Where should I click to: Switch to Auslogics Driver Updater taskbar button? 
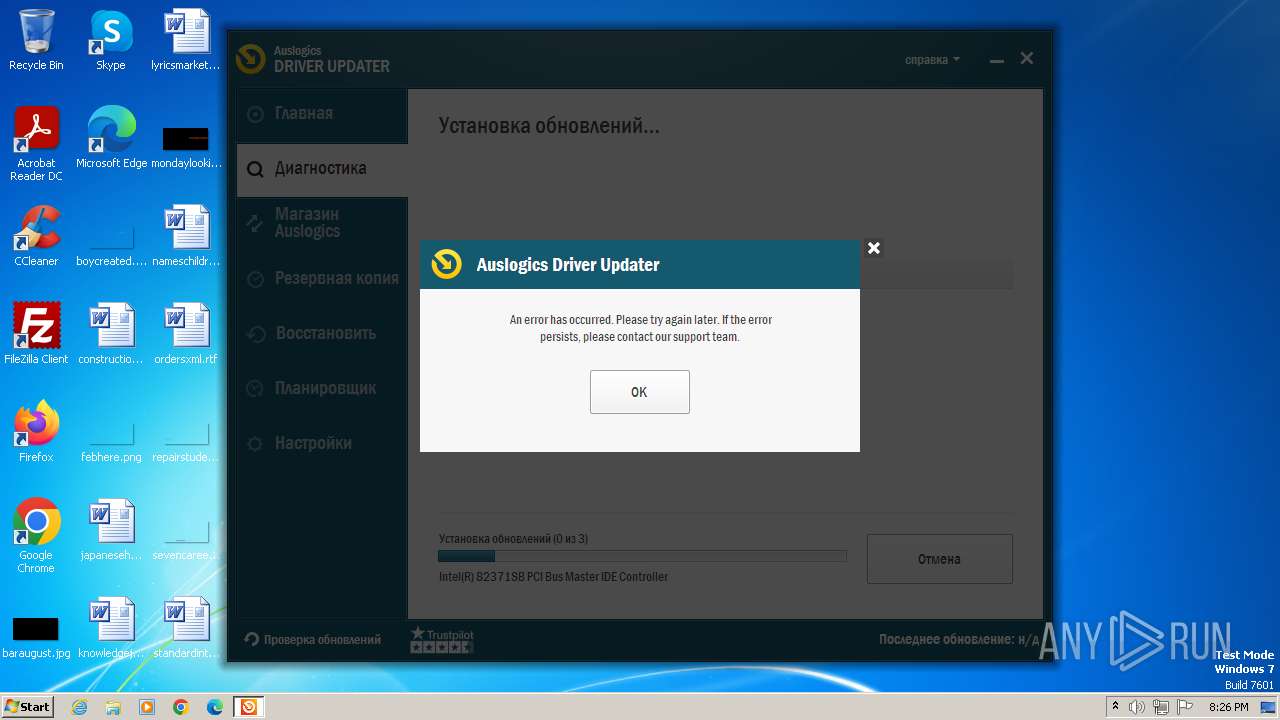248,707
